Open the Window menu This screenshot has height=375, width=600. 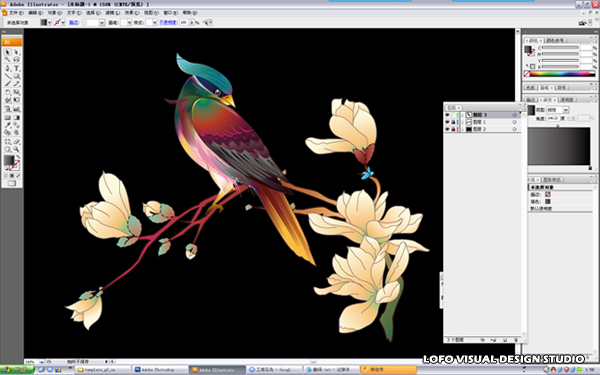(x=170, y=13)
